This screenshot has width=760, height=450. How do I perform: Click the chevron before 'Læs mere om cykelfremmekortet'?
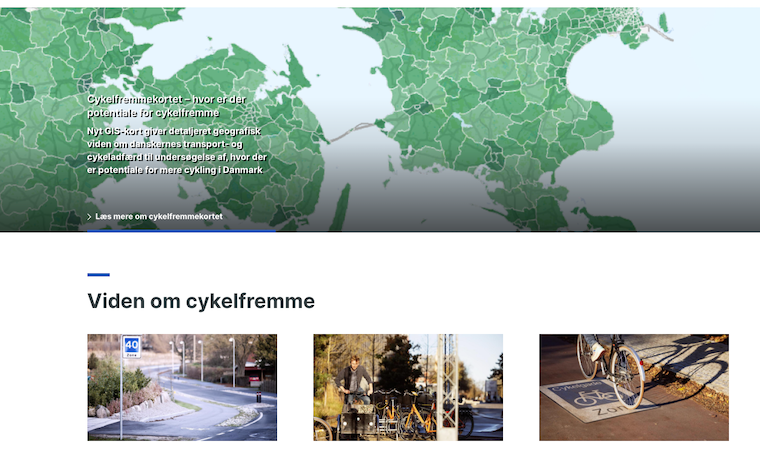(89, 217)
